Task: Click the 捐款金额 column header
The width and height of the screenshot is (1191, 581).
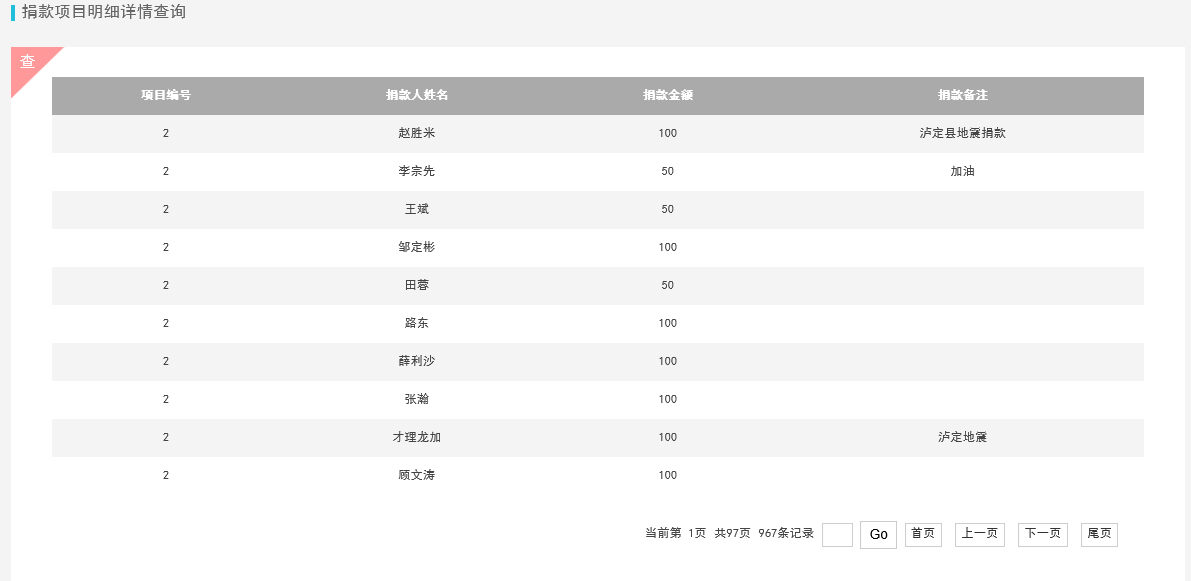Action: coord(668,96)
